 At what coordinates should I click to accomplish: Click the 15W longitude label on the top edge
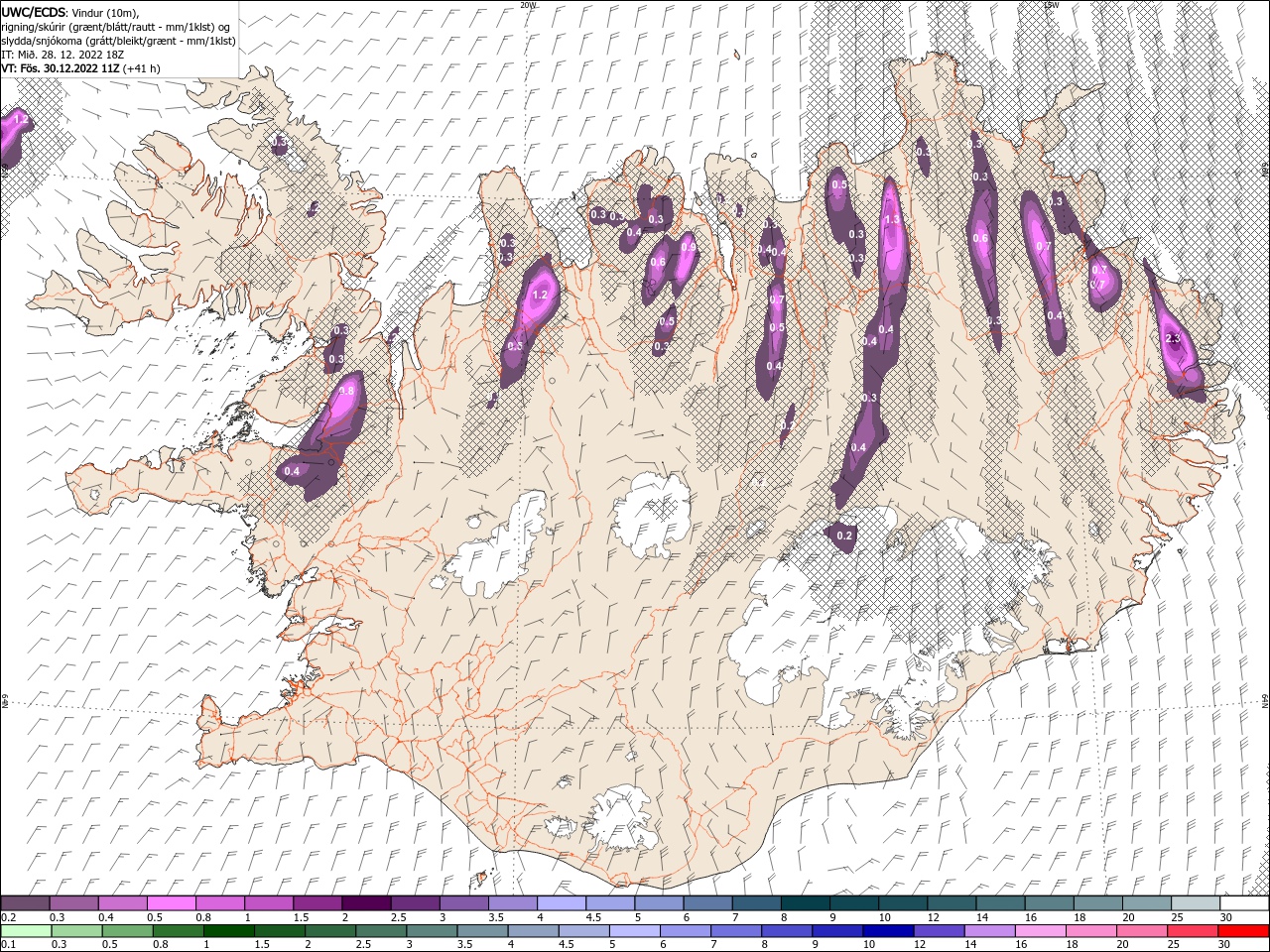click(1052, 5)
